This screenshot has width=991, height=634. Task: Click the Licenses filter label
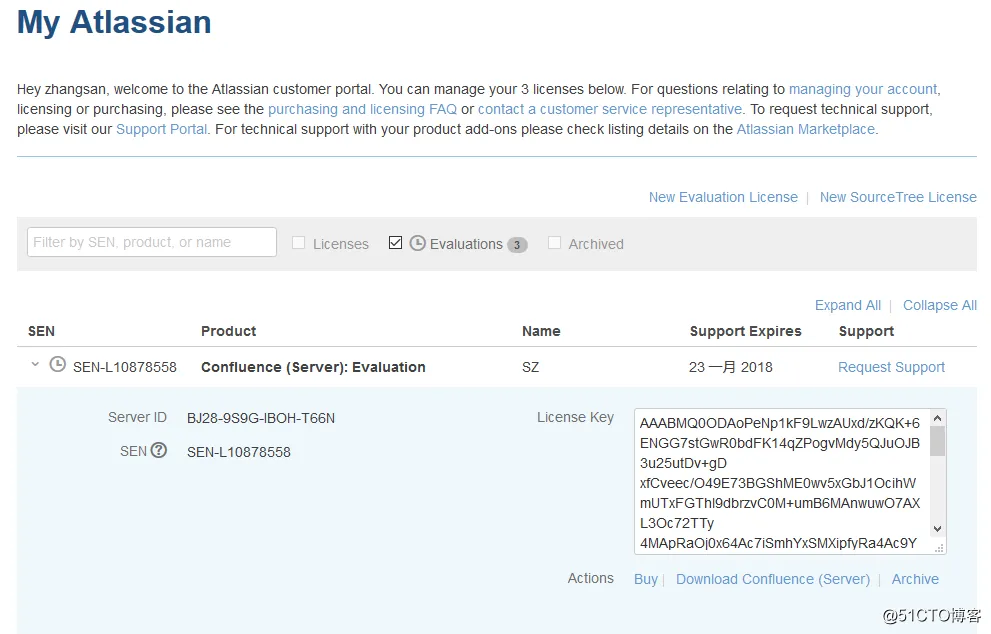[341, 244]
